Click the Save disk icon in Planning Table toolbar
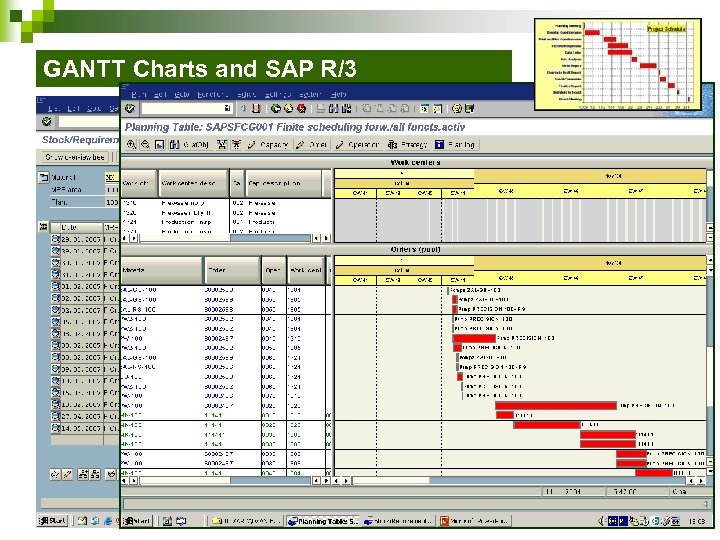This screenshot has width=720, height=540. tap(256, 109)
